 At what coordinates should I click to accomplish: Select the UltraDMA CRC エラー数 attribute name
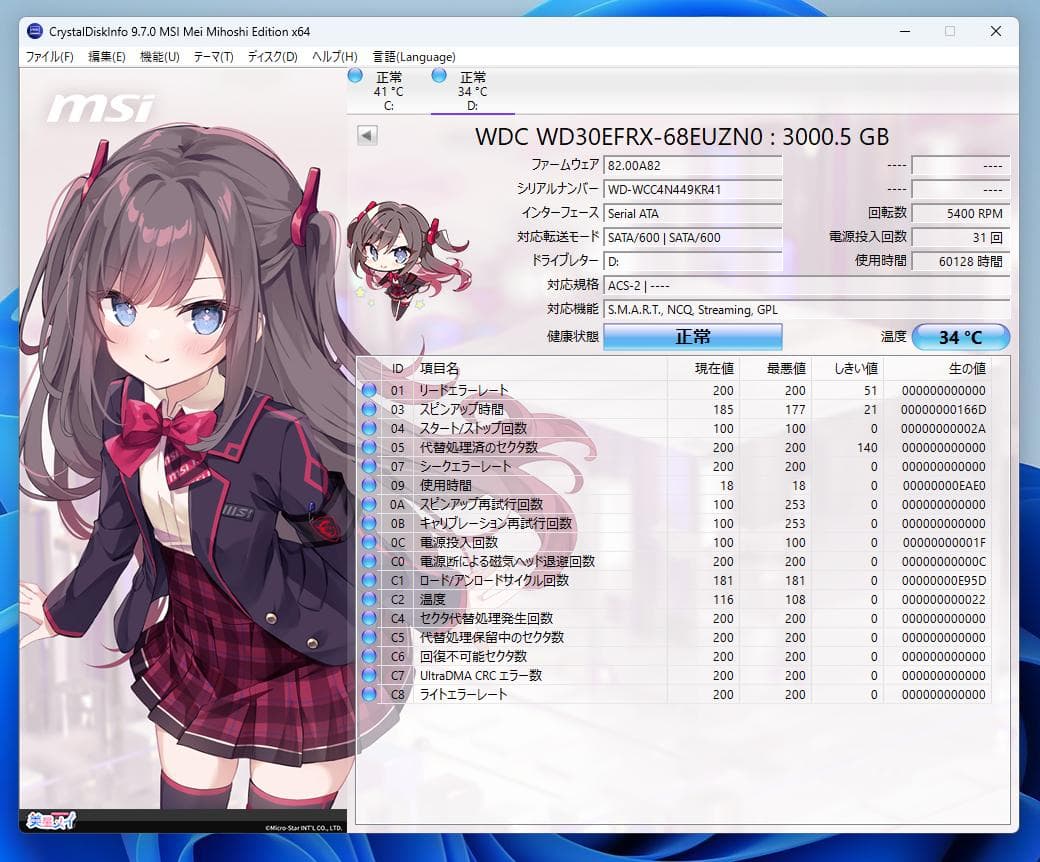pos(481,676)
